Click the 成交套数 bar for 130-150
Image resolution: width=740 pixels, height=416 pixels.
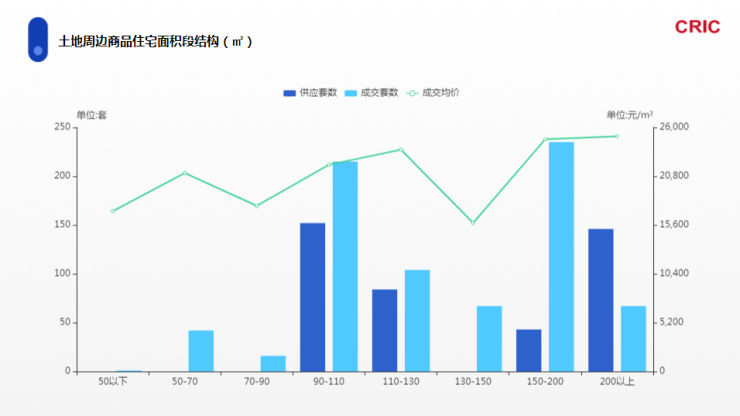click(x=489, y=339)
